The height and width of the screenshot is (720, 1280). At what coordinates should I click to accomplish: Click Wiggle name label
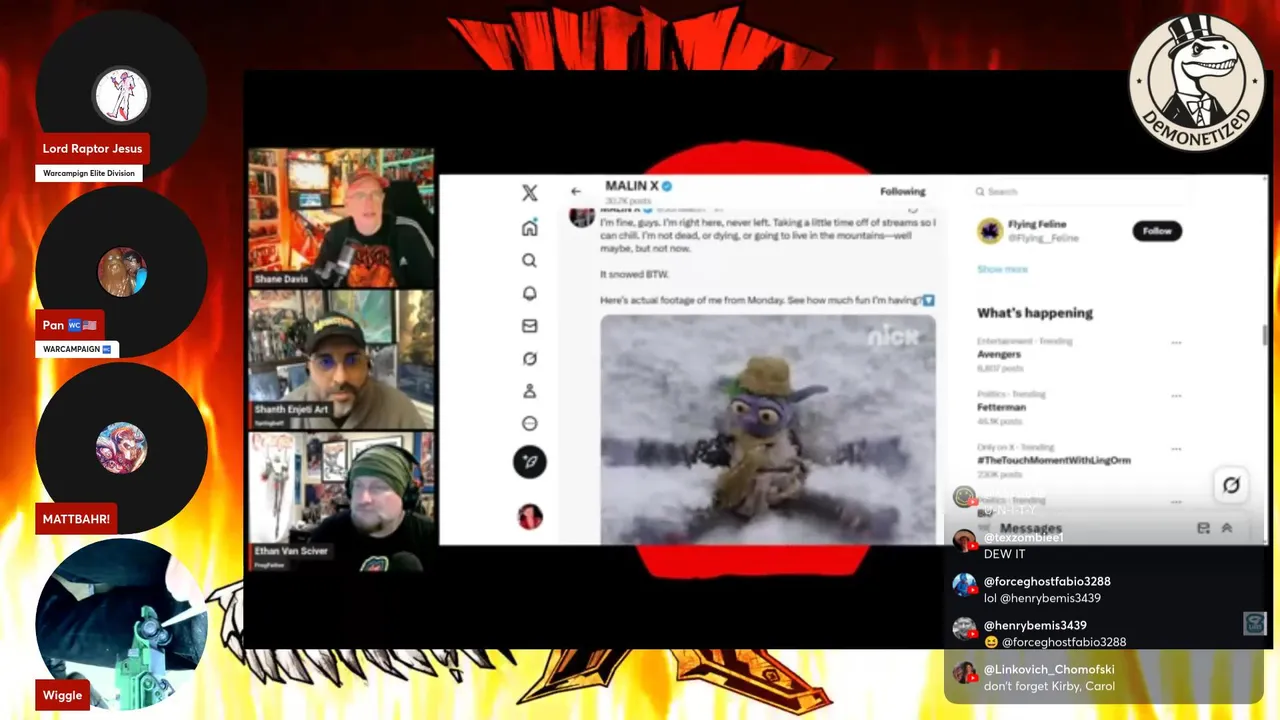(x=62, y=696)
